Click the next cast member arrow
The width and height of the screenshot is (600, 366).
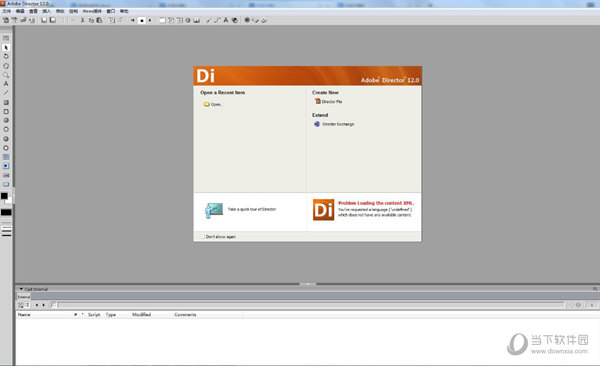pyautogui.click(x=44, y=305)
